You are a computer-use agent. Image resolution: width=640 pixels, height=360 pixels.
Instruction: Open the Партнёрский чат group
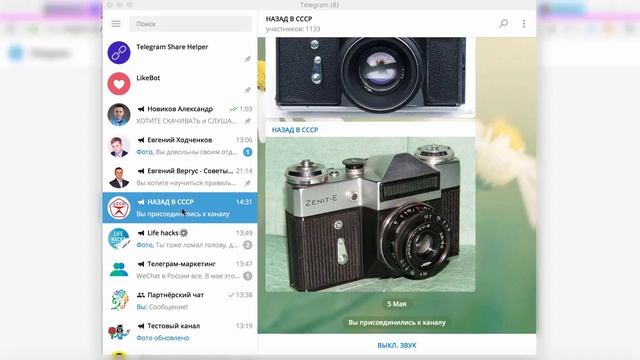[180, 301]
